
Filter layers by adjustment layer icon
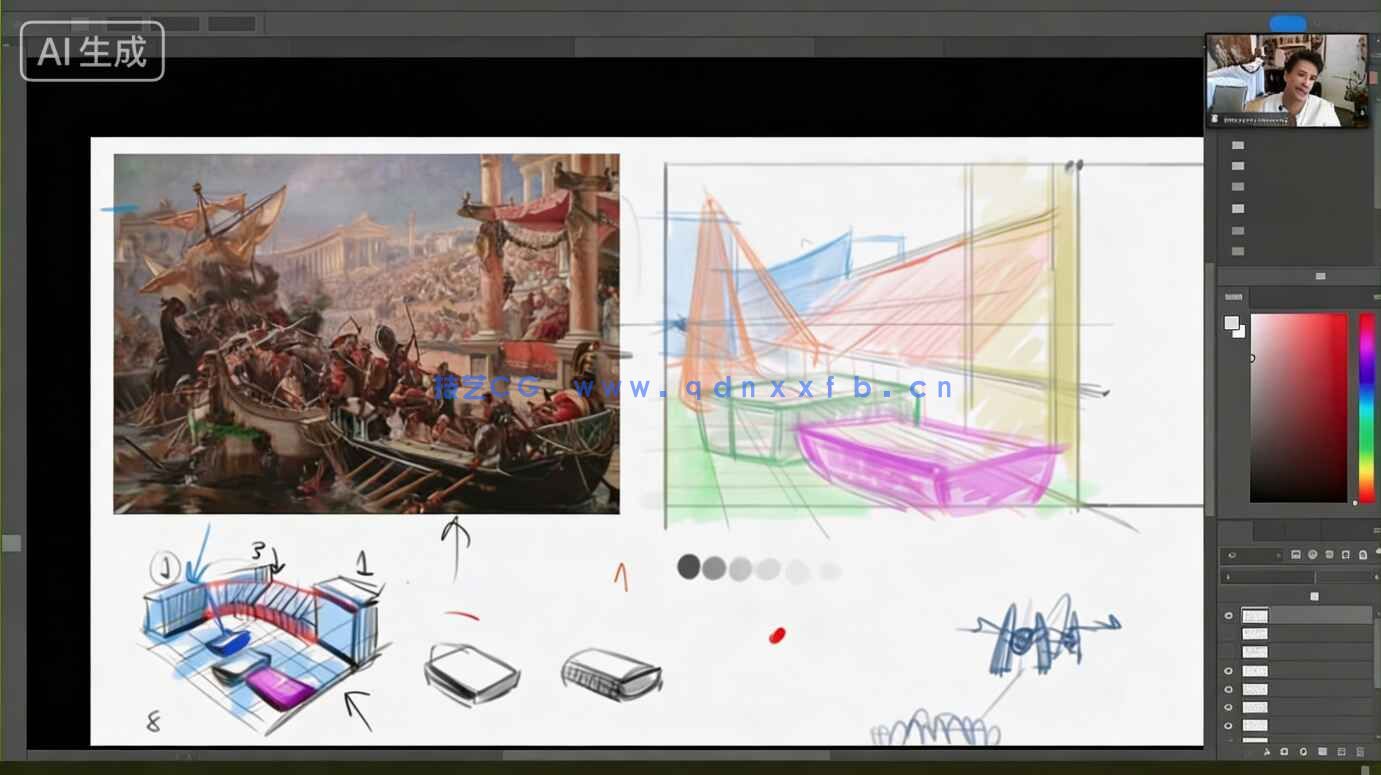pos(1313,554)
